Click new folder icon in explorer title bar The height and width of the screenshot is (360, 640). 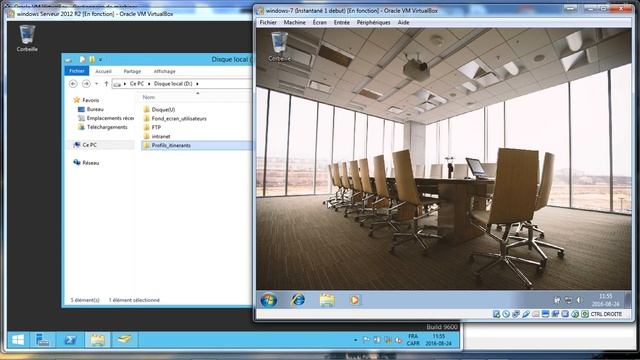(x=92, y=60)
